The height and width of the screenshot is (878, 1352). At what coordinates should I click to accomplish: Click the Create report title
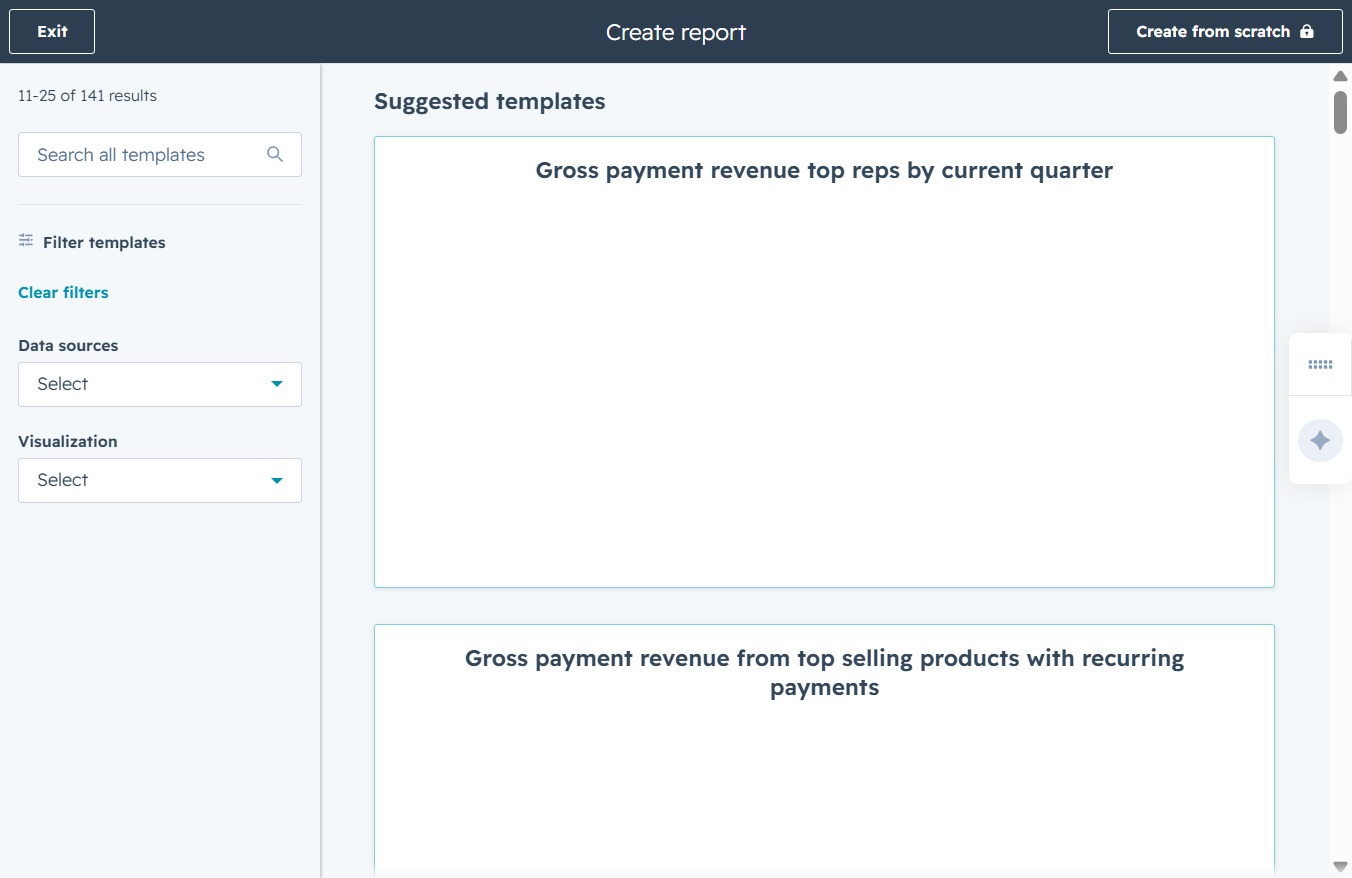(x=676, y=32)
